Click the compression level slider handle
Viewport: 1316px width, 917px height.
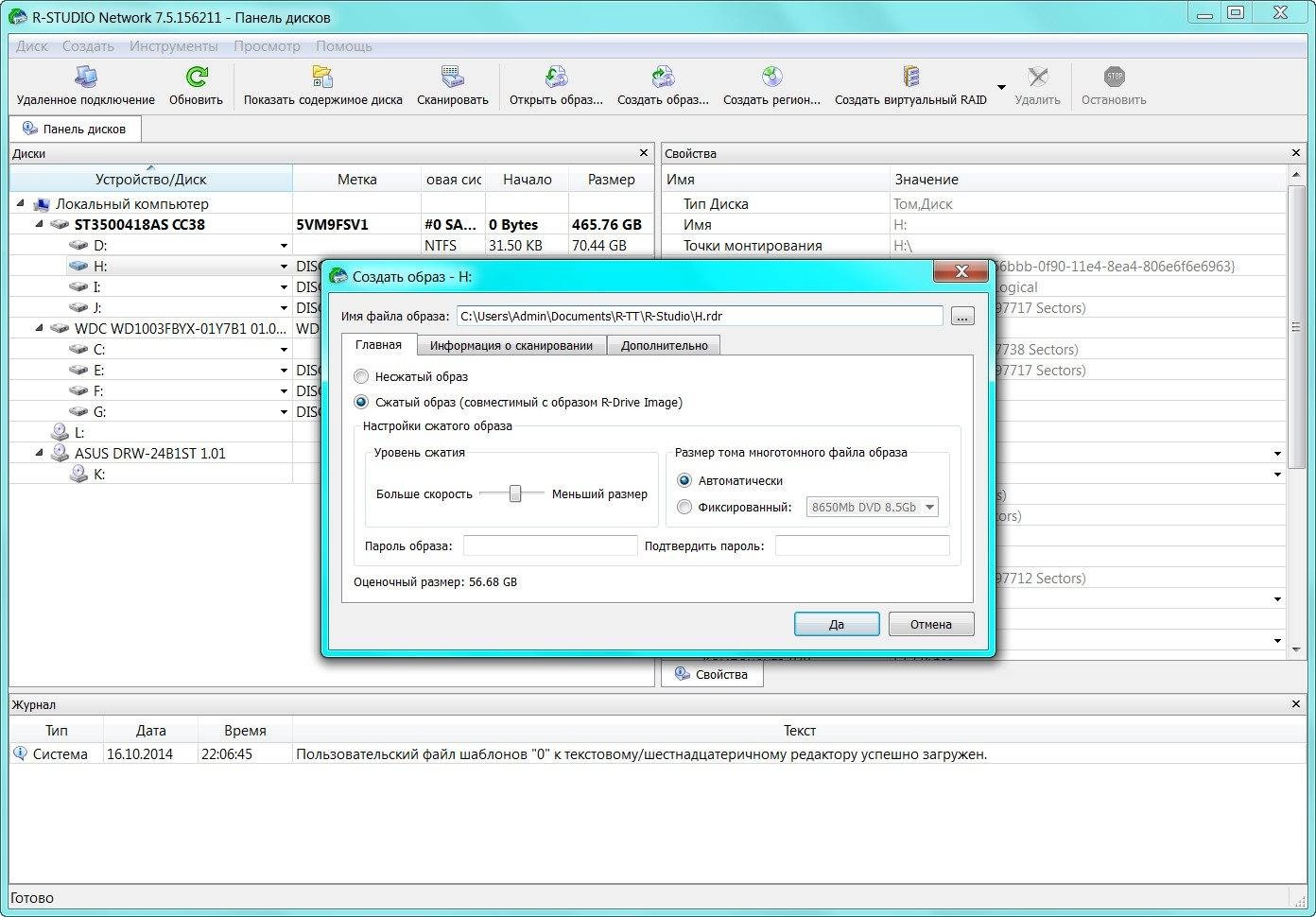coord(515,493)
